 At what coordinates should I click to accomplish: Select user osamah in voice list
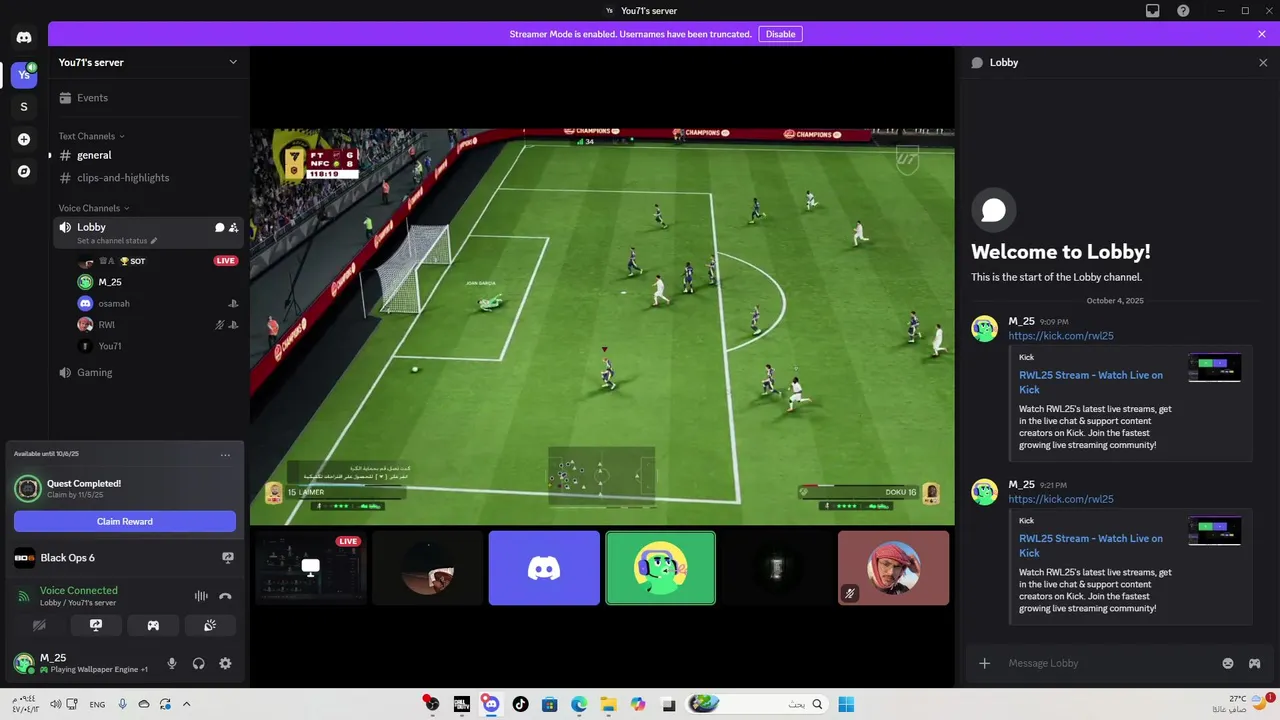pyautogui.click(x=158, y=303)
